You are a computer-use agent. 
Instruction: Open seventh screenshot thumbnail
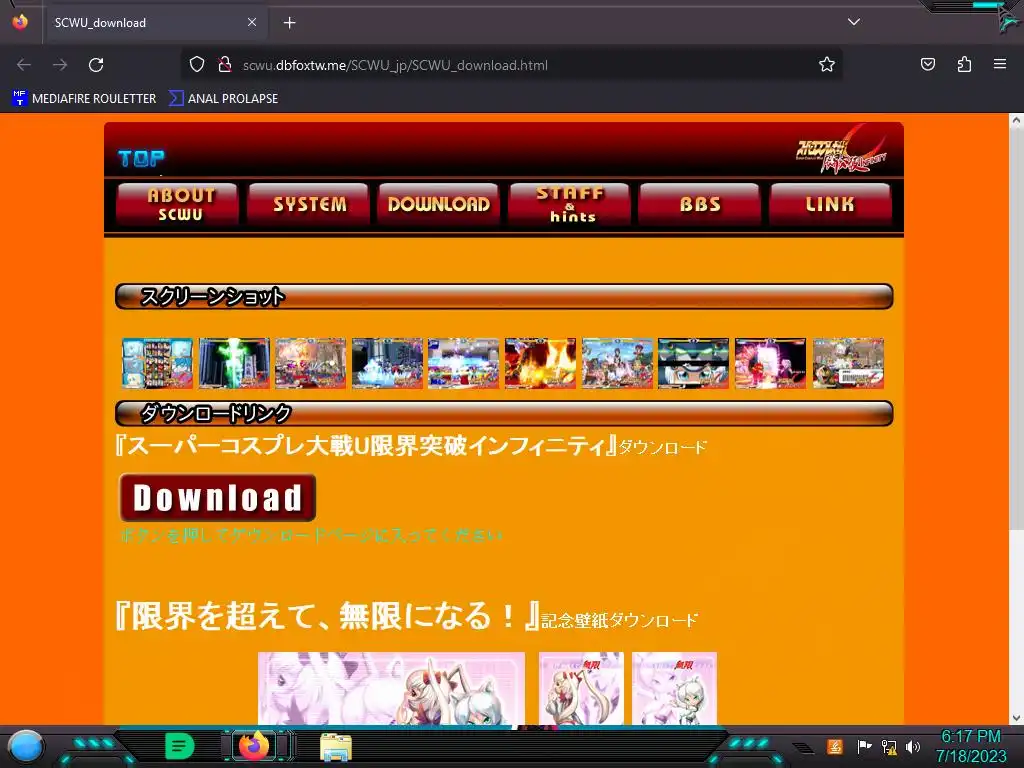(x=617, y=363)
